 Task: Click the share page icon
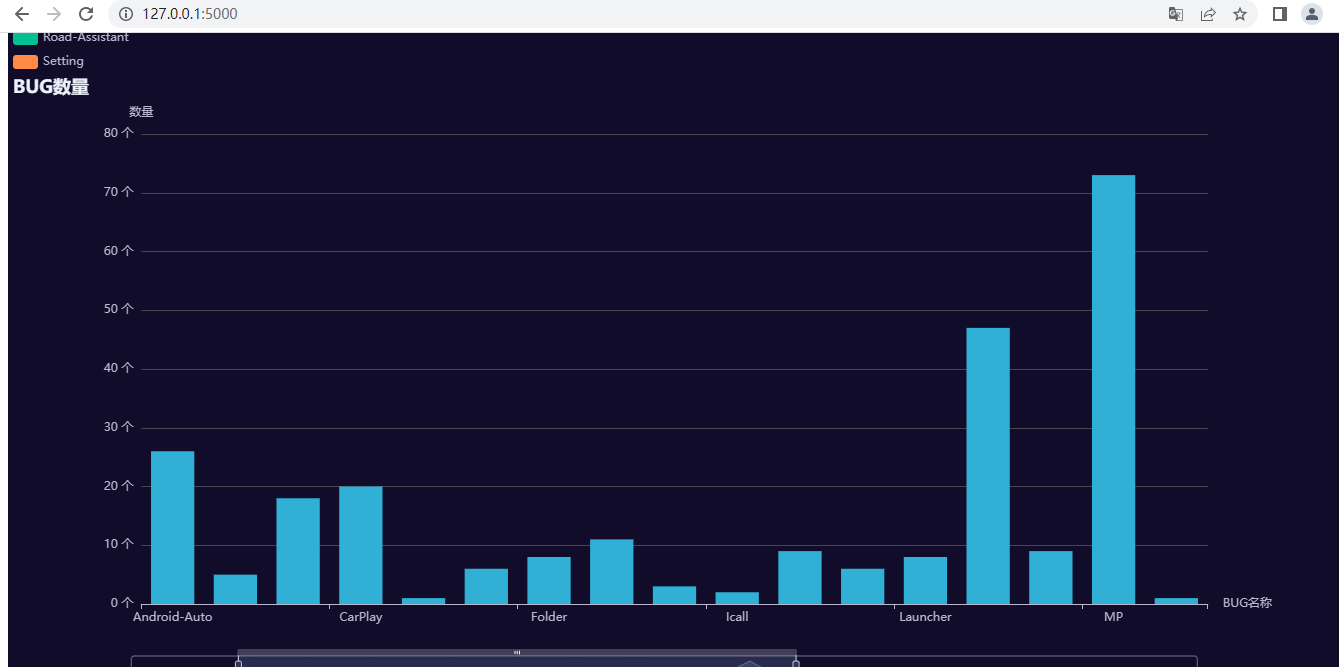[x=1208, y=14]
